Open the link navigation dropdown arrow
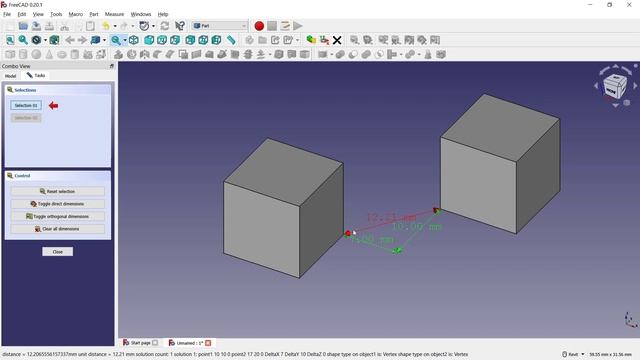The width and height of the screenshot is (640, 360). click(x=104, y=40)
